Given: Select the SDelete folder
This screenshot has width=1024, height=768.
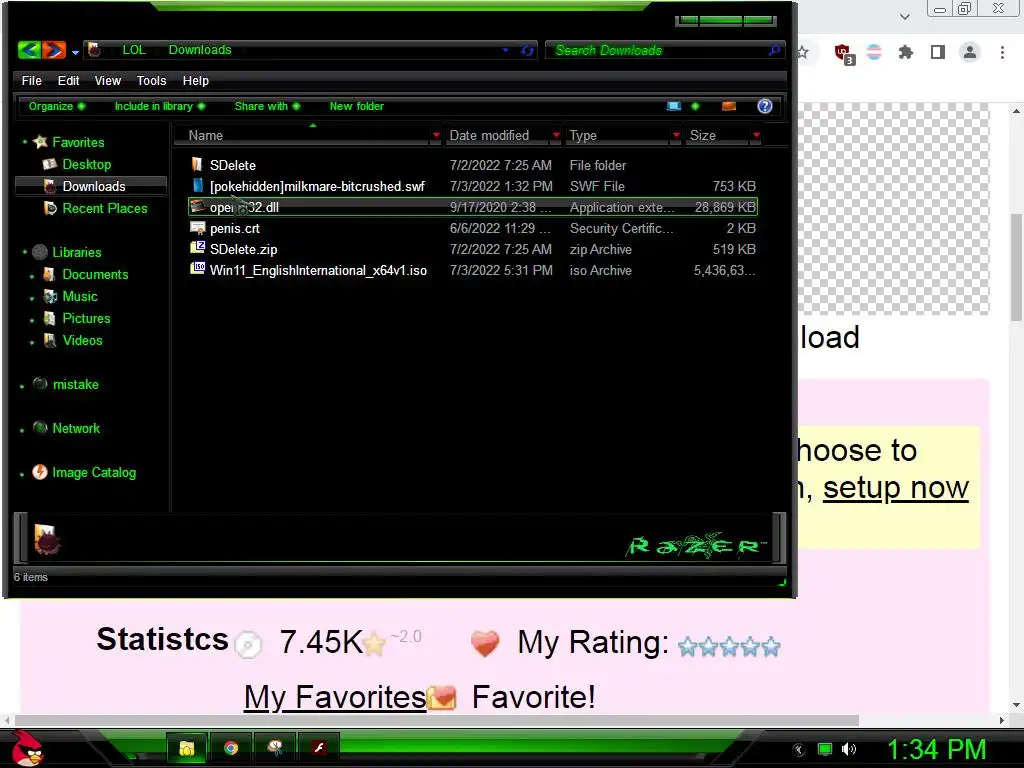Looking at the screenshot, I should click(473, 165).
